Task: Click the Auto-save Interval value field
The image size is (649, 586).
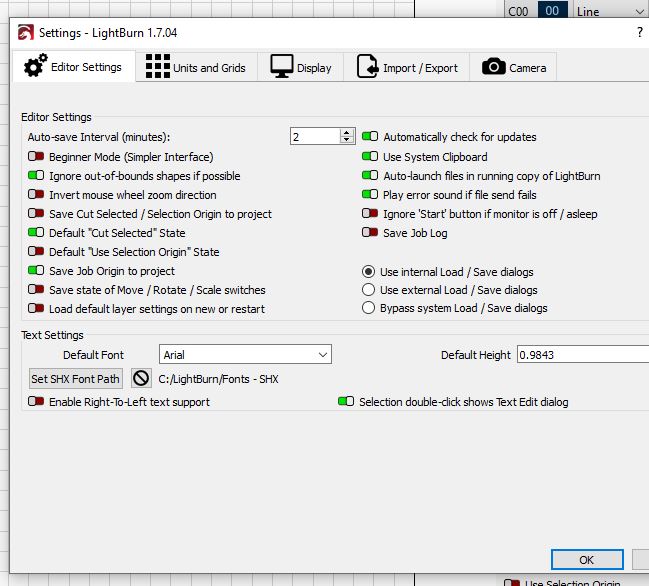Action: tap(315, 137)
